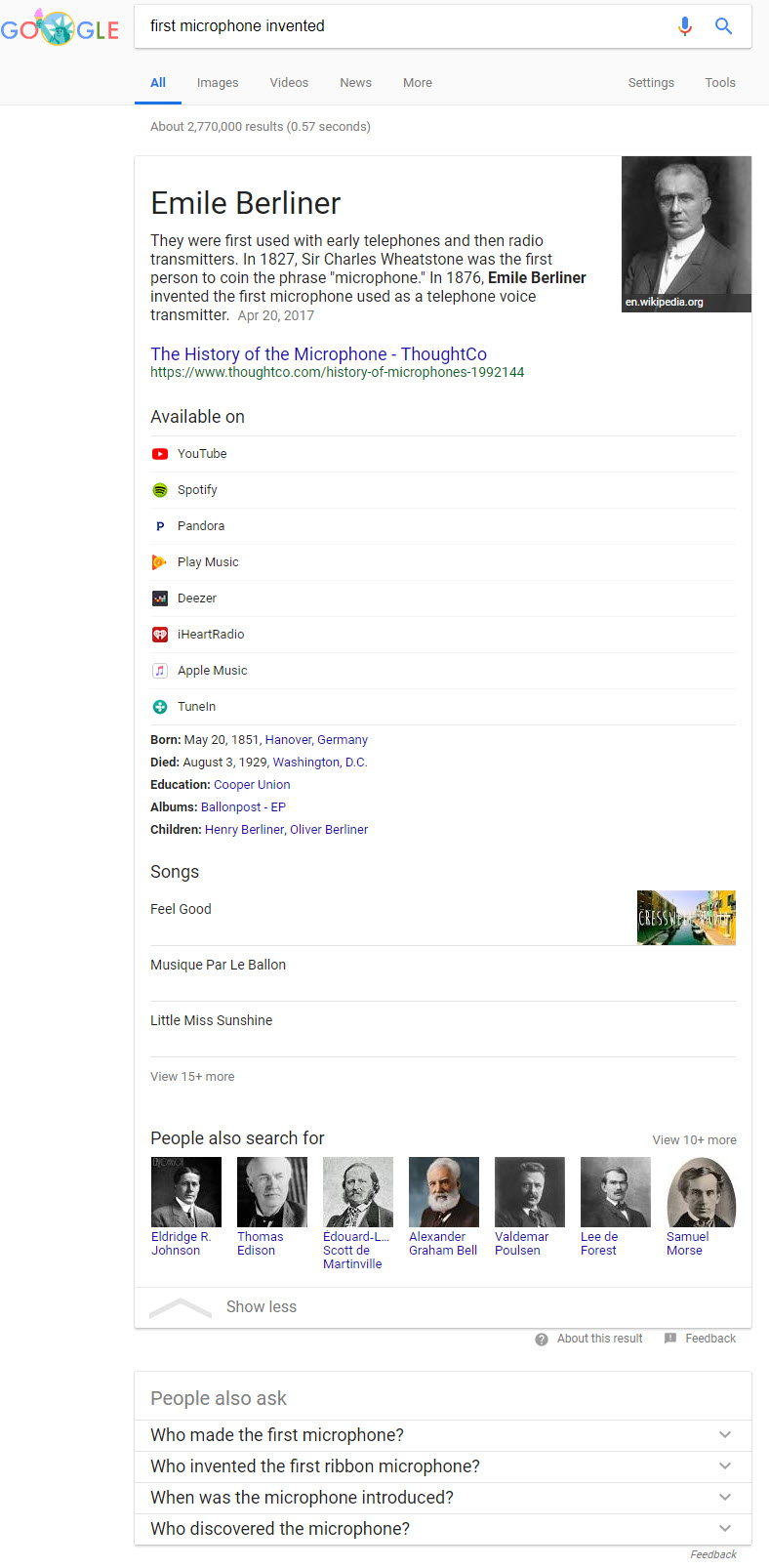The height and width of the screenshot is (1568, 769).
Task: Click the italic Feedback link under People also ask
Action: click(x=713, y=1554)
